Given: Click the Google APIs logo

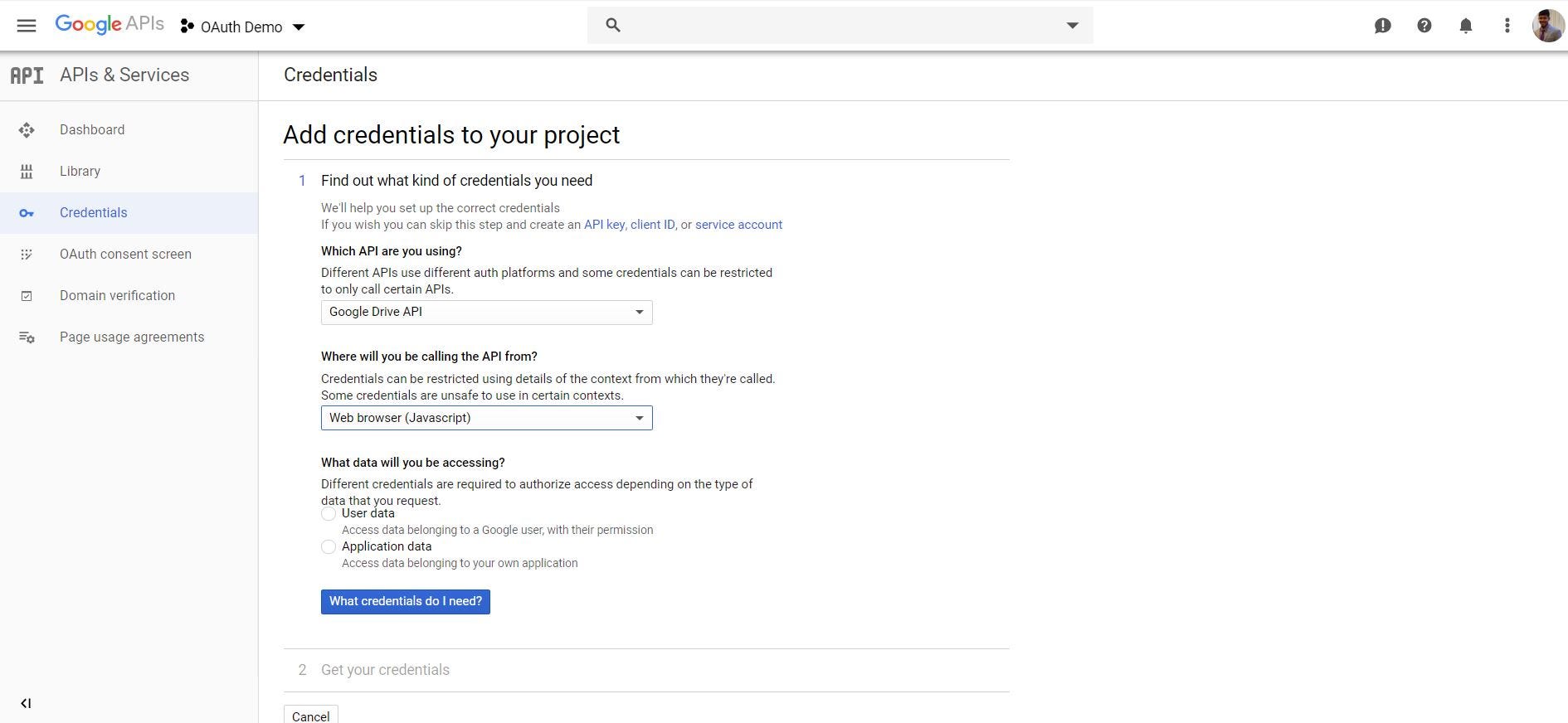Looking at the screenshot, I should pos(110,25).
